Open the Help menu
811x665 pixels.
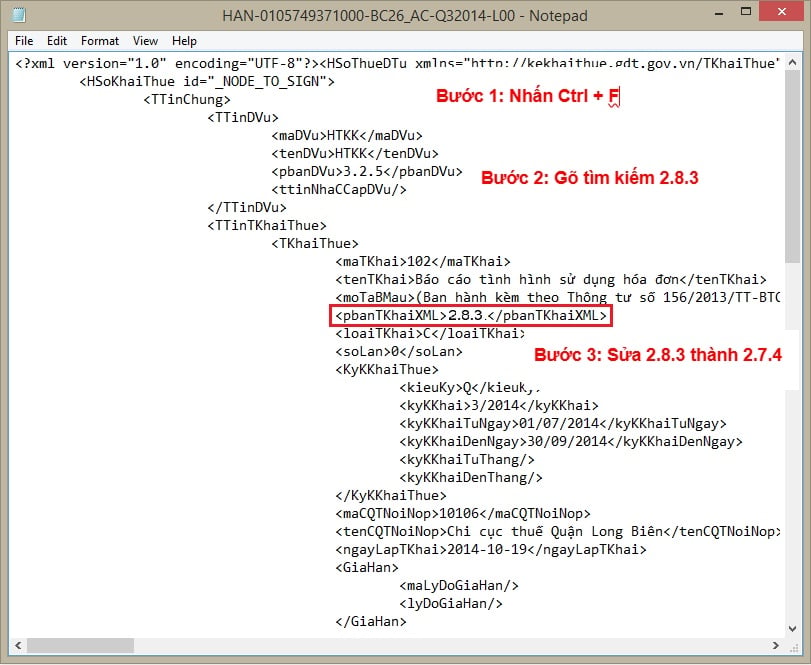tap(184, 41)
